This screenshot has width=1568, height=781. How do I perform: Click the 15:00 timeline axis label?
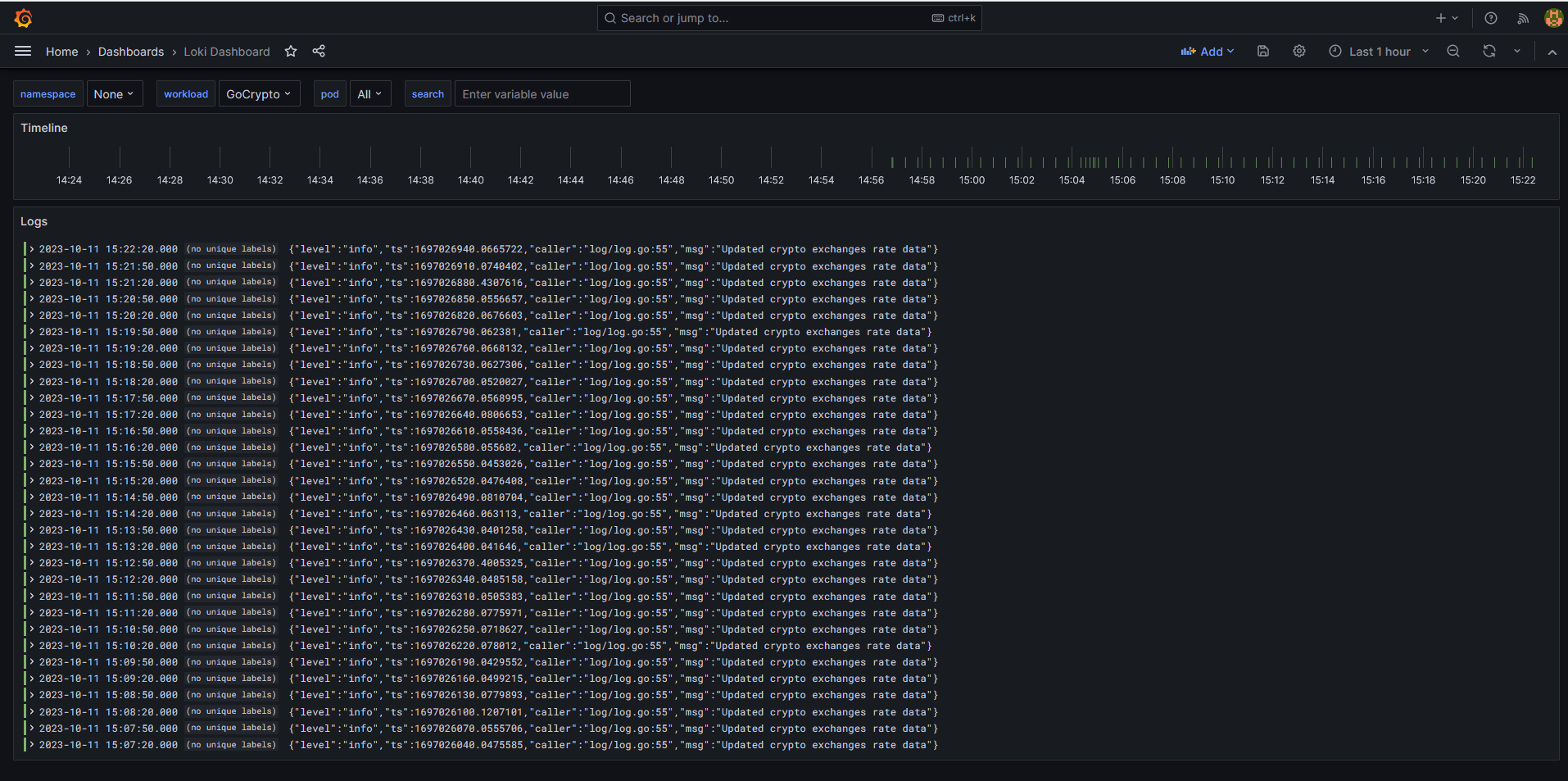(x=972, y=180)
